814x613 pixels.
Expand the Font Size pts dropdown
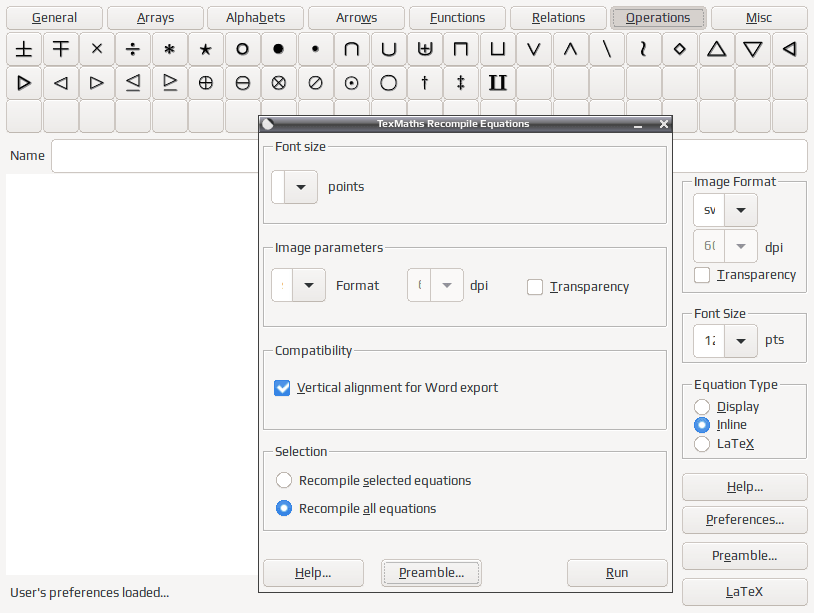point(741,340)
